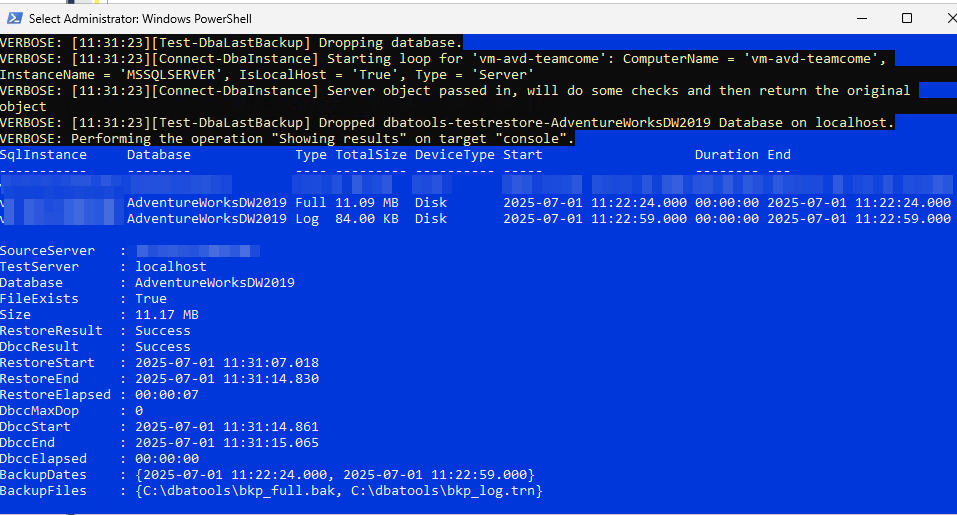This screenshot has height=515, width=957.
Task: Click the '84.00 KB' size value
Action: 367,218
